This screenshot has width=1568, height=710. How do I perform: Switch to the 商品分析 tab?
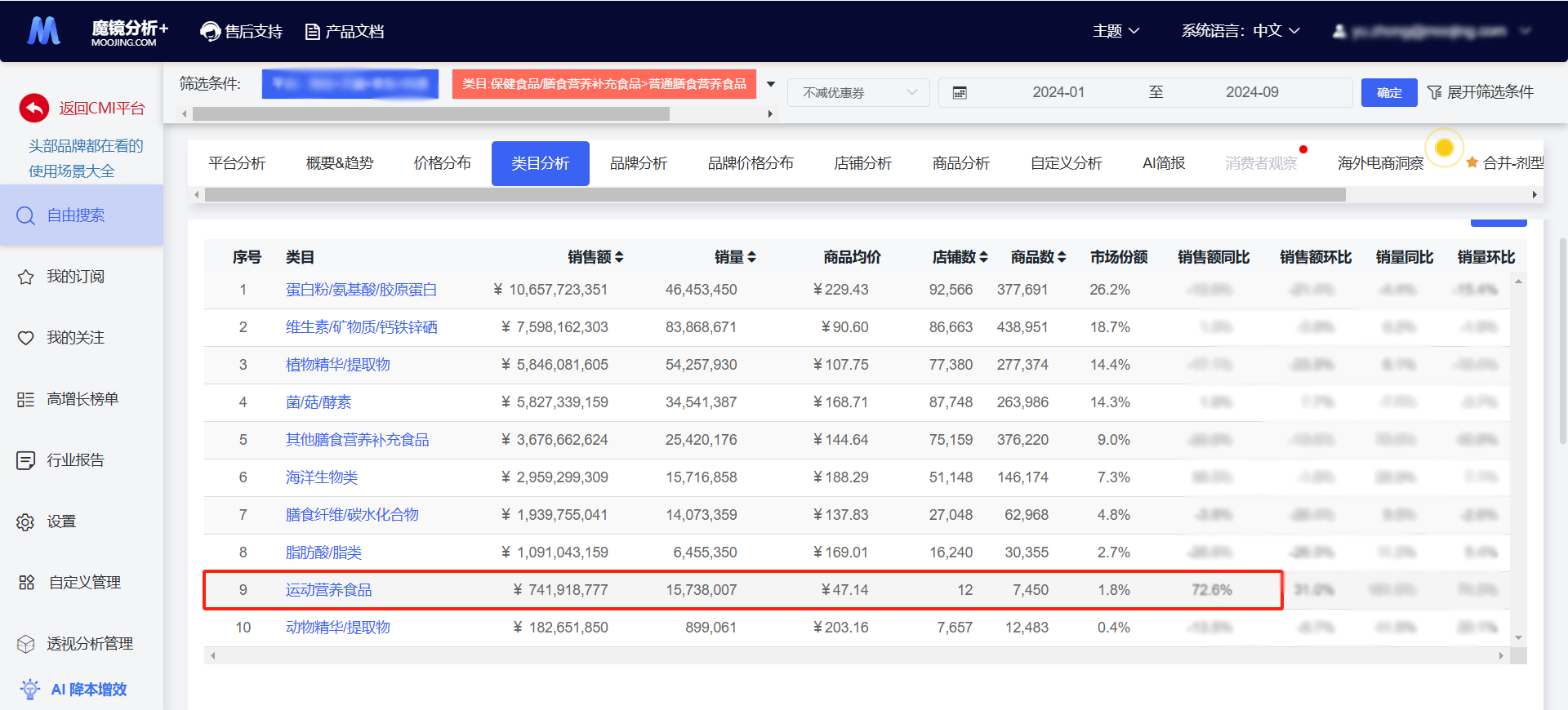pos(961,163)
